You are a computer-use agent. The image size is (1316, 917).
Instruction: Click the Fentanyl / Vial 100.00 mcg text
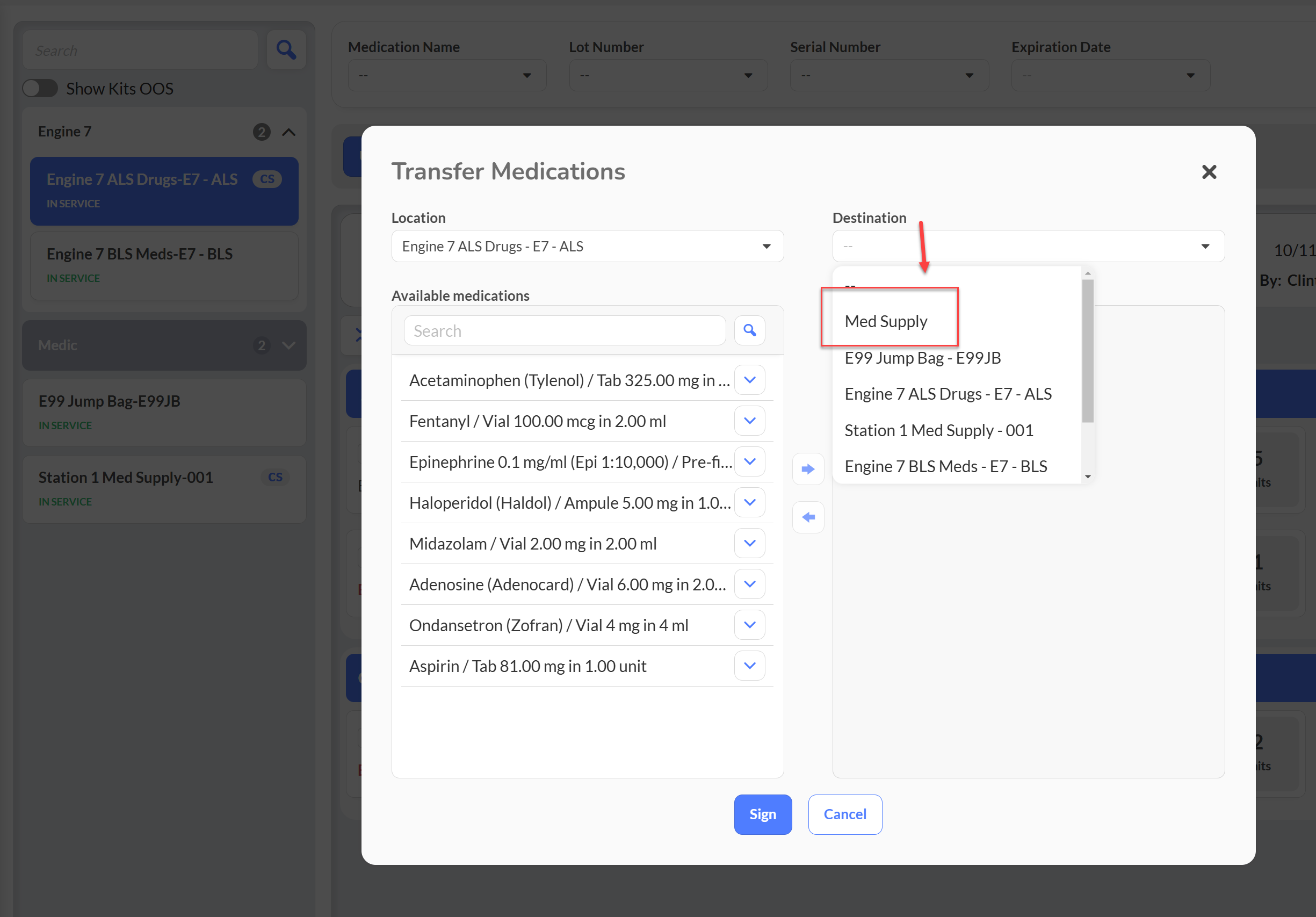tap(538, 421)
